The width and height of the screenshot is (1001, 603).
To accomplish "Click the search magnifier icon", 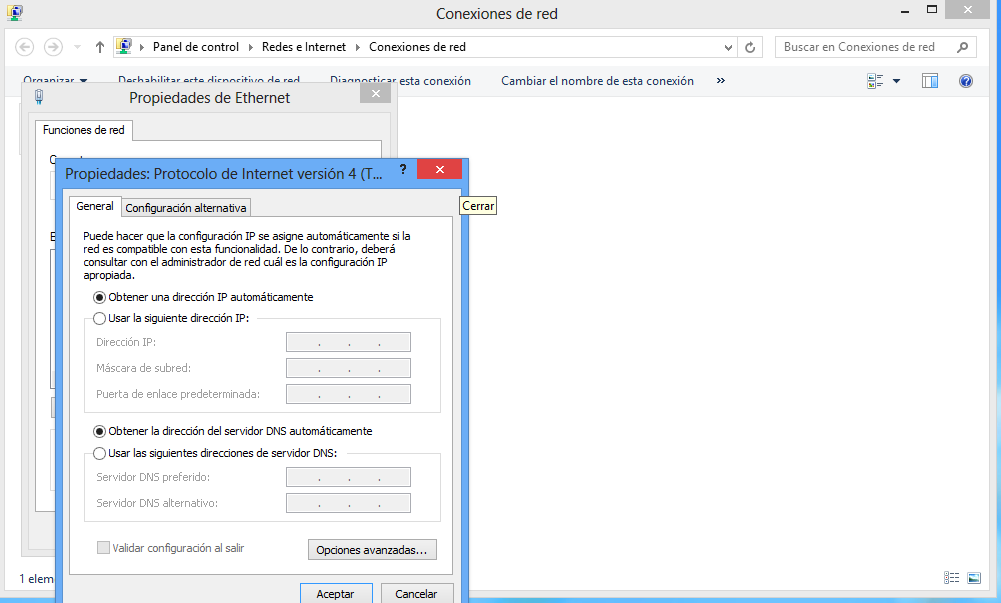I will (963, 47).
